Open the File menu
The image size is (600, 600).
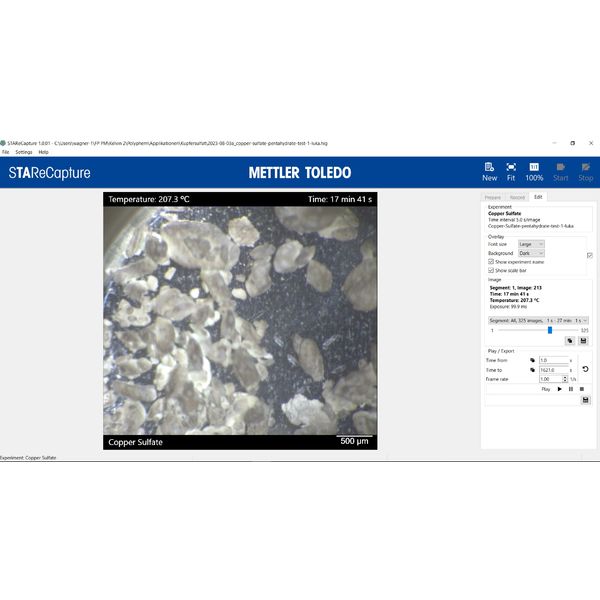pyautogui.click(x=6, y=152)
